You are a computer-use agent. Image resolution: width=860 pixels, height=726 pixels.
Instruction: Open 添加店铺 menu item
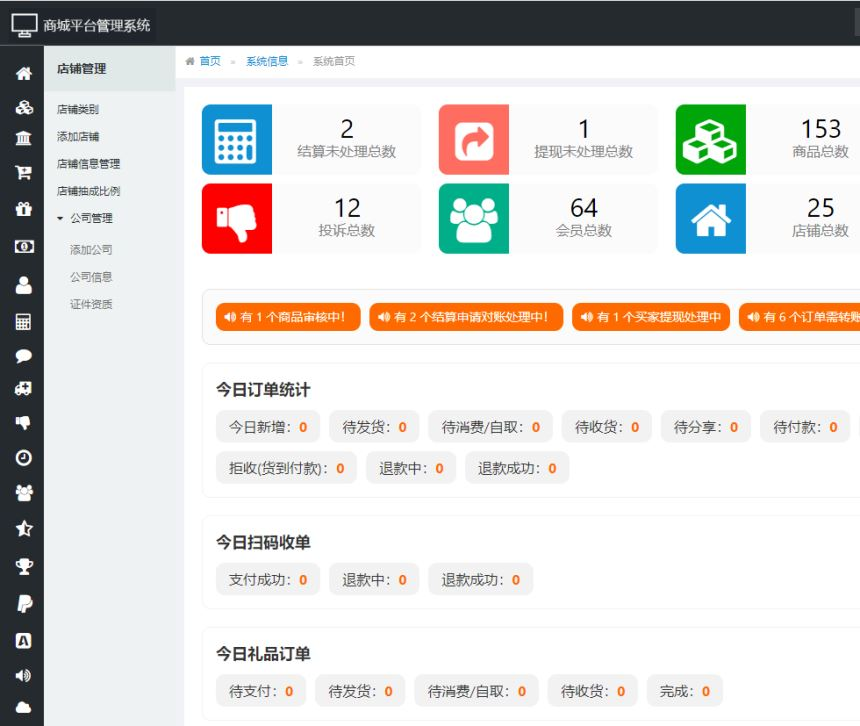[78, 137]
